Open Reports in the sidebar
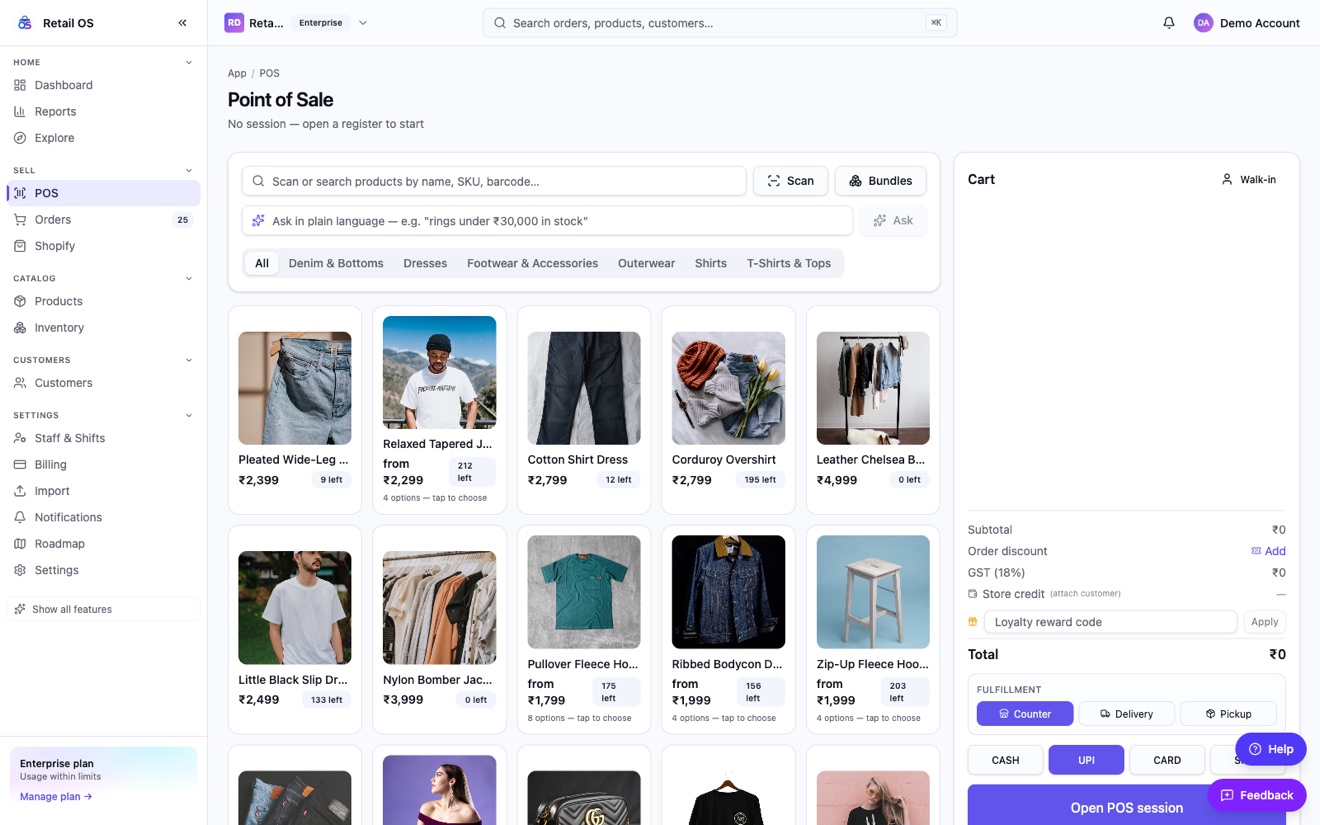Screen dimensions: 1320x825 click(x=104, y=111)
